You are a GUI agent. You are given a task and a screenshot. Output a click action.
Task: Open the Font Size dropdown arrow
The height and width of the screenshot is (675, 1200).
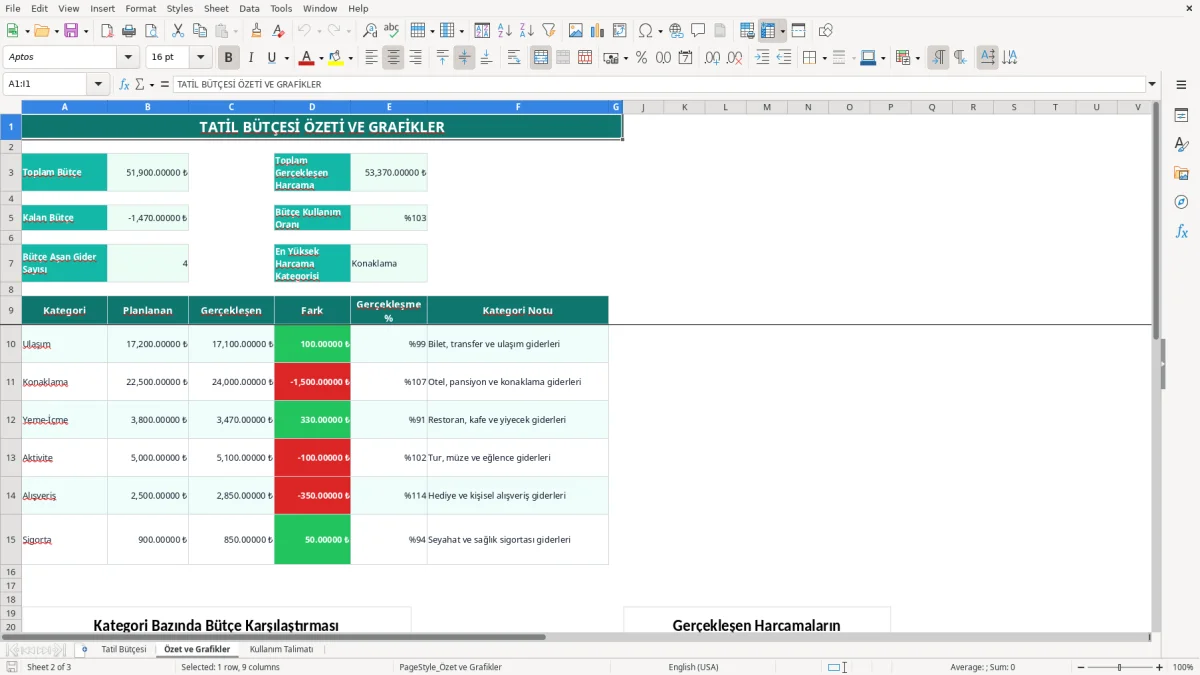tap(201, 58)
